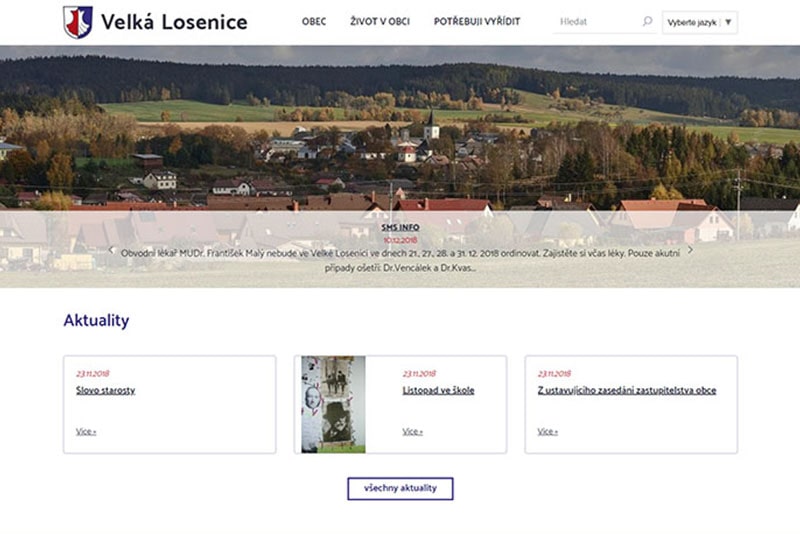800x534 pixels.
Task: Open the Slovo starosty article
Action: click(x=106, y=390)
